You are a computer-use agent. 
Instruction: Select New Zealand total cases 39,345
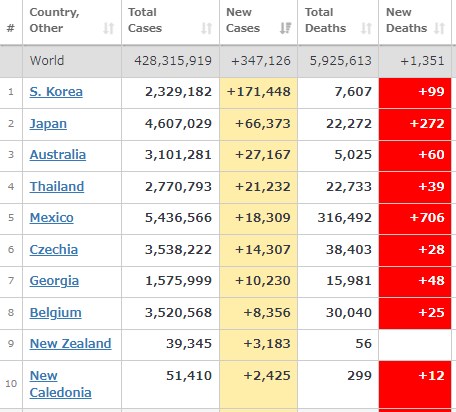[x=189, y=344]
